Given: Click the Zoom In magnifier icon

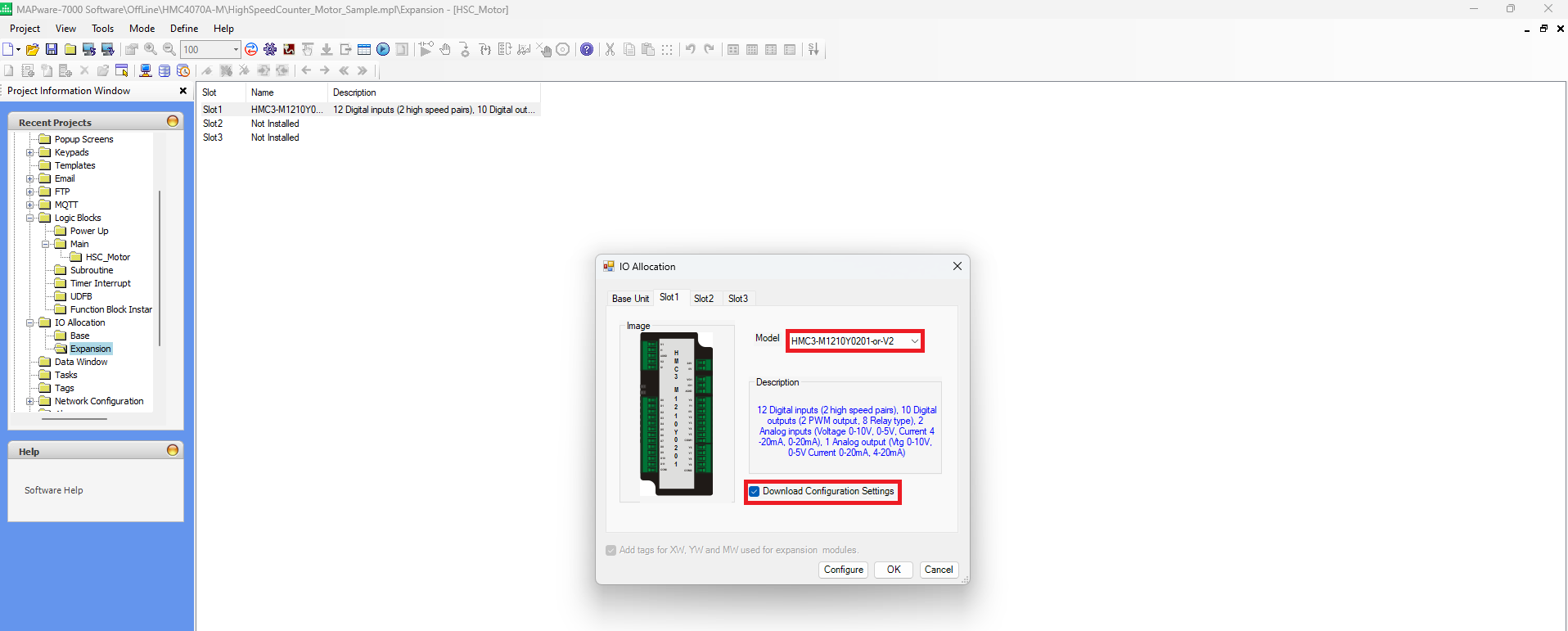Looking at the screenshot, I should pyautogui.click(x=151, y=50).
